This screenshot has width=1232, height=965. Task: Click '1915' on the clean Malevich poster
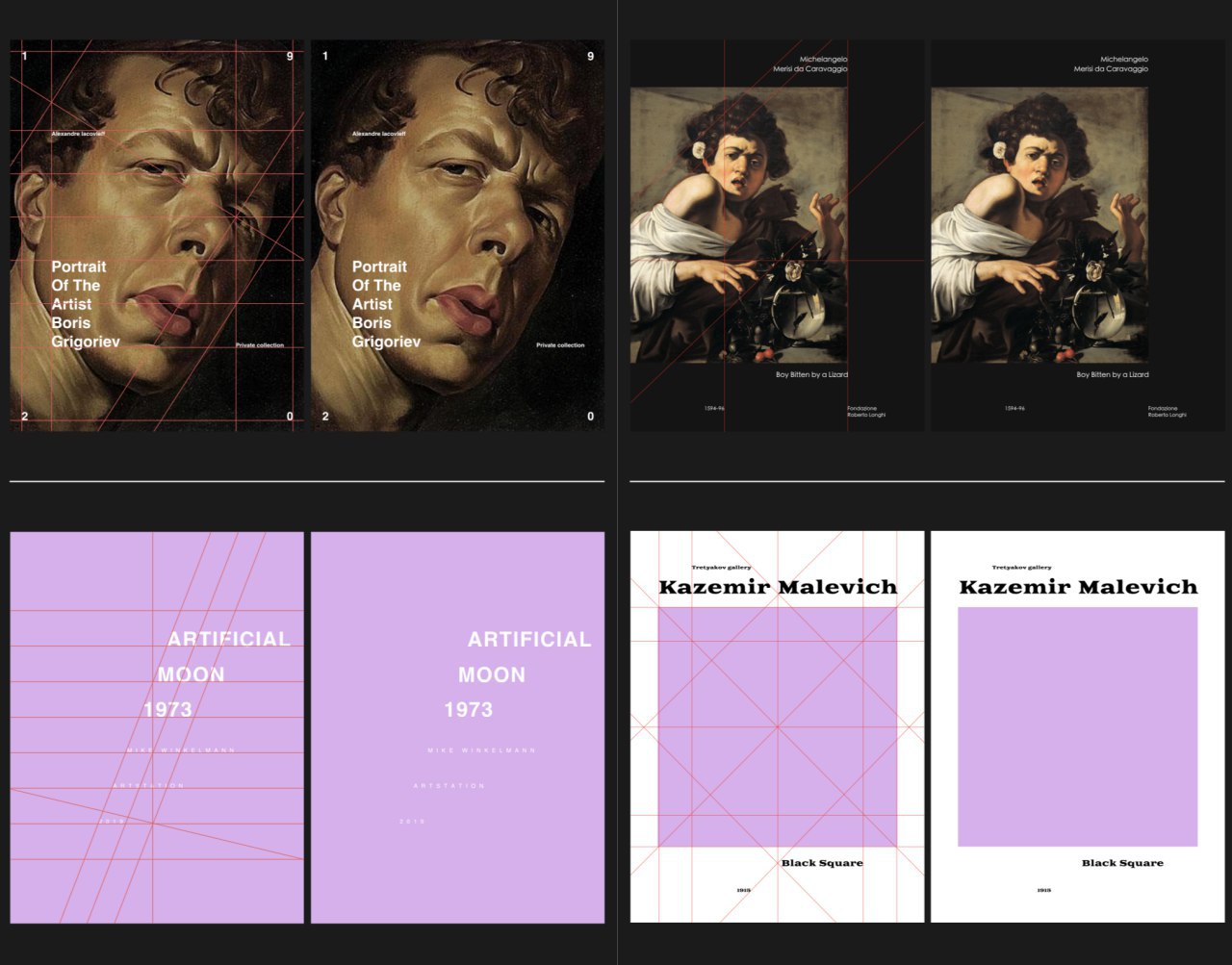coord(1044,890)
